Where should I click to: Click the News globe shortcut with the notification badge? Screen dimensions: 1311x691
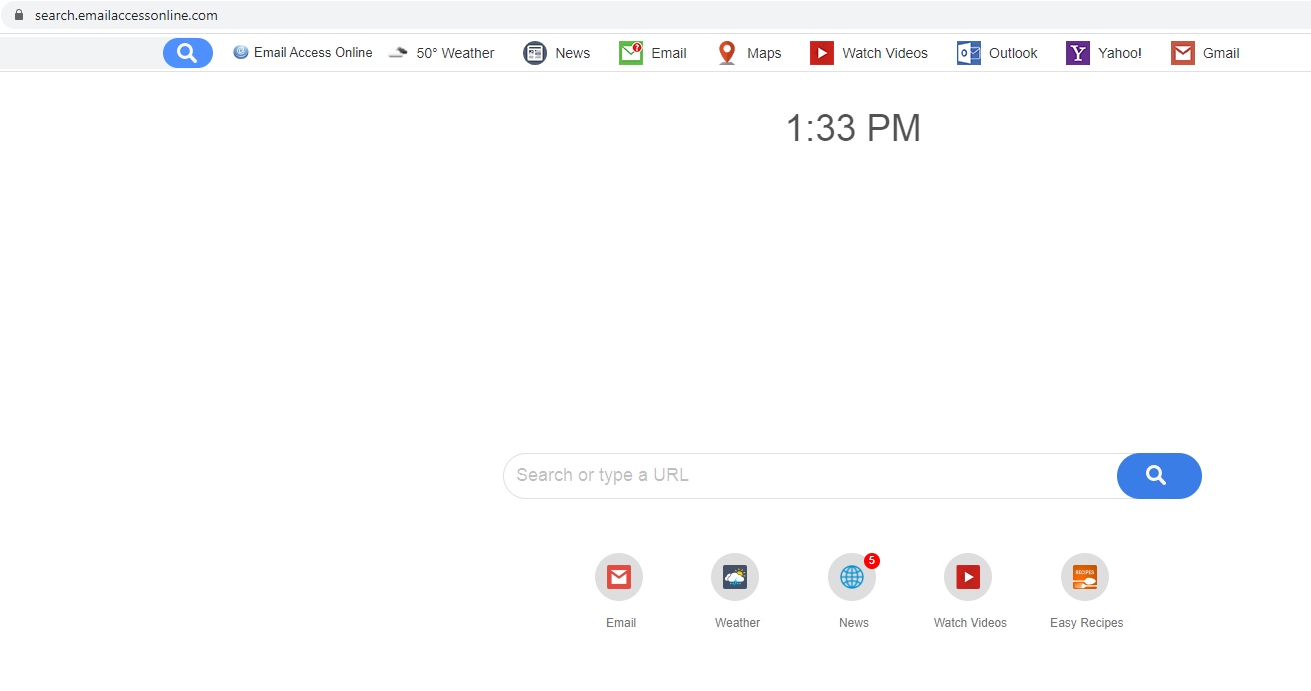point(852,577)
